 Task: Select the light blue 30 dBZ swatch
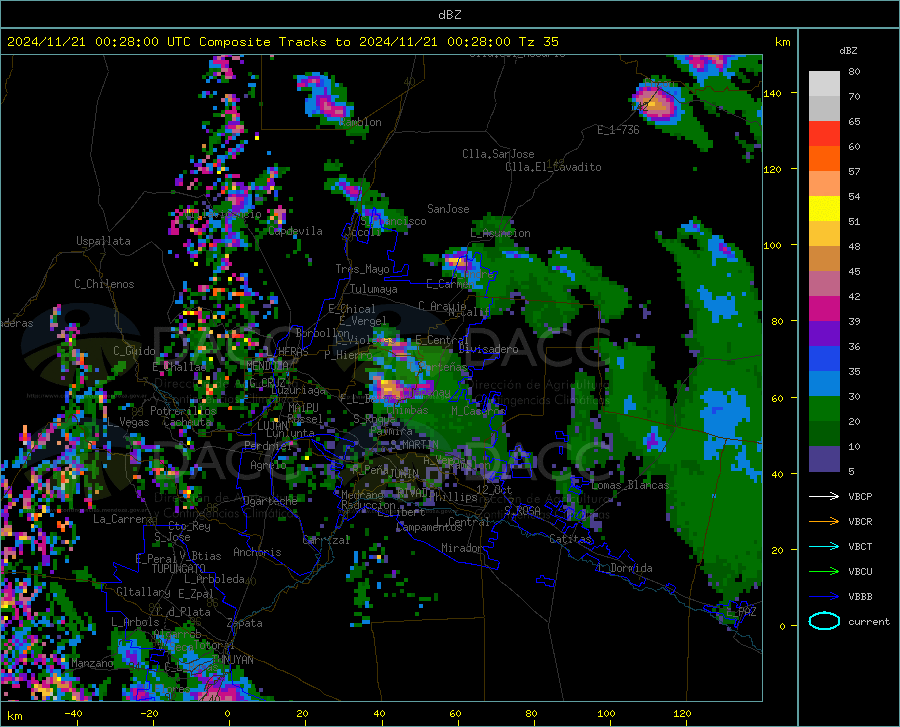(824, 384)
